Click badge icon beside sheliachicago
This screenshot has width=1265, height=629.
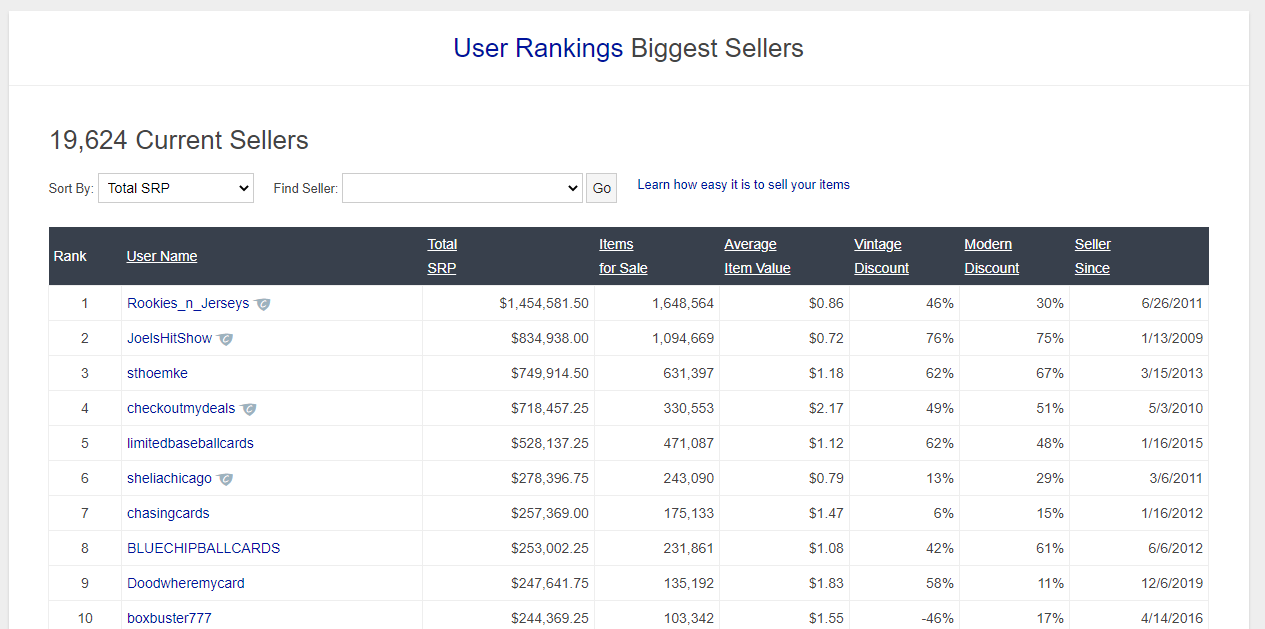pyautogui.click(x=225, y=479)
